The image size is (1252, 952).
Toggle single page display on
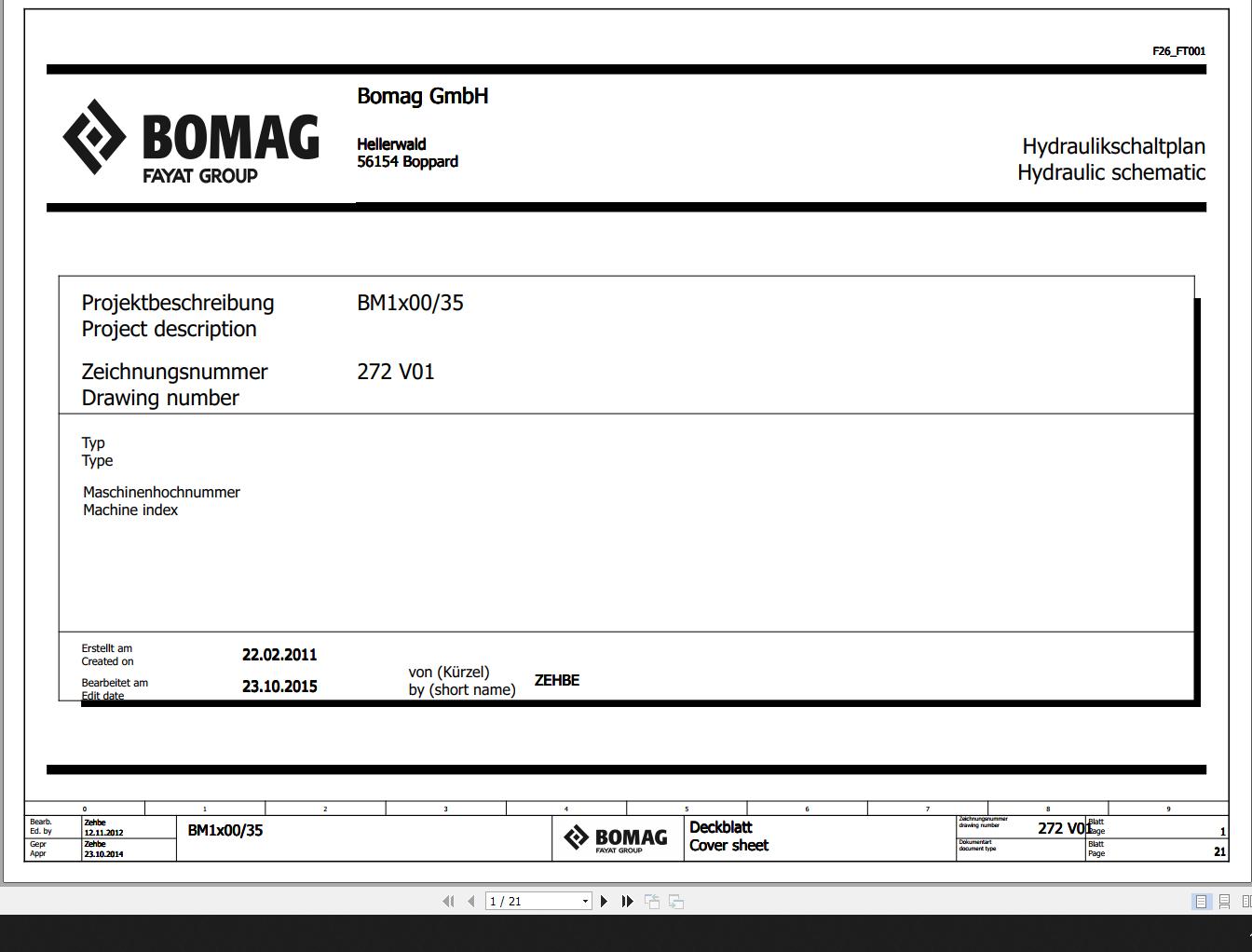click(1201, 901)
